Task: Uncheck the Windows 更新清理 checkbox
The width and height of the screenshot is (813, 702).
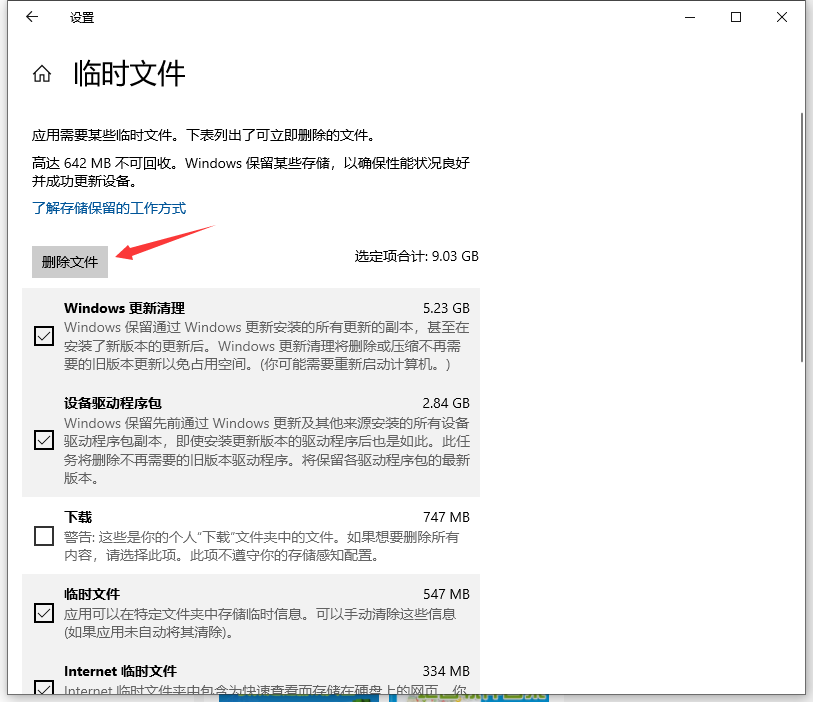Action: pyautogui.click(x=44, y=336)
